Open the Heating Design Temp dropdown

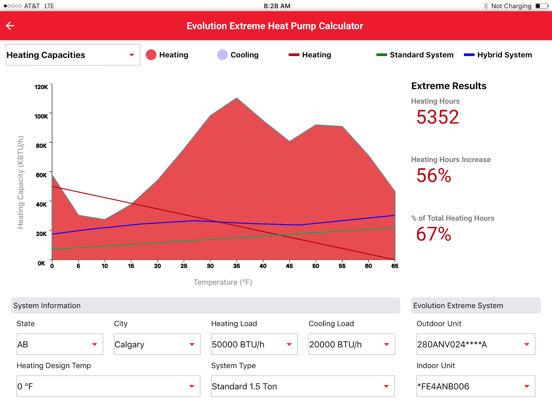[x=108, y=386]
